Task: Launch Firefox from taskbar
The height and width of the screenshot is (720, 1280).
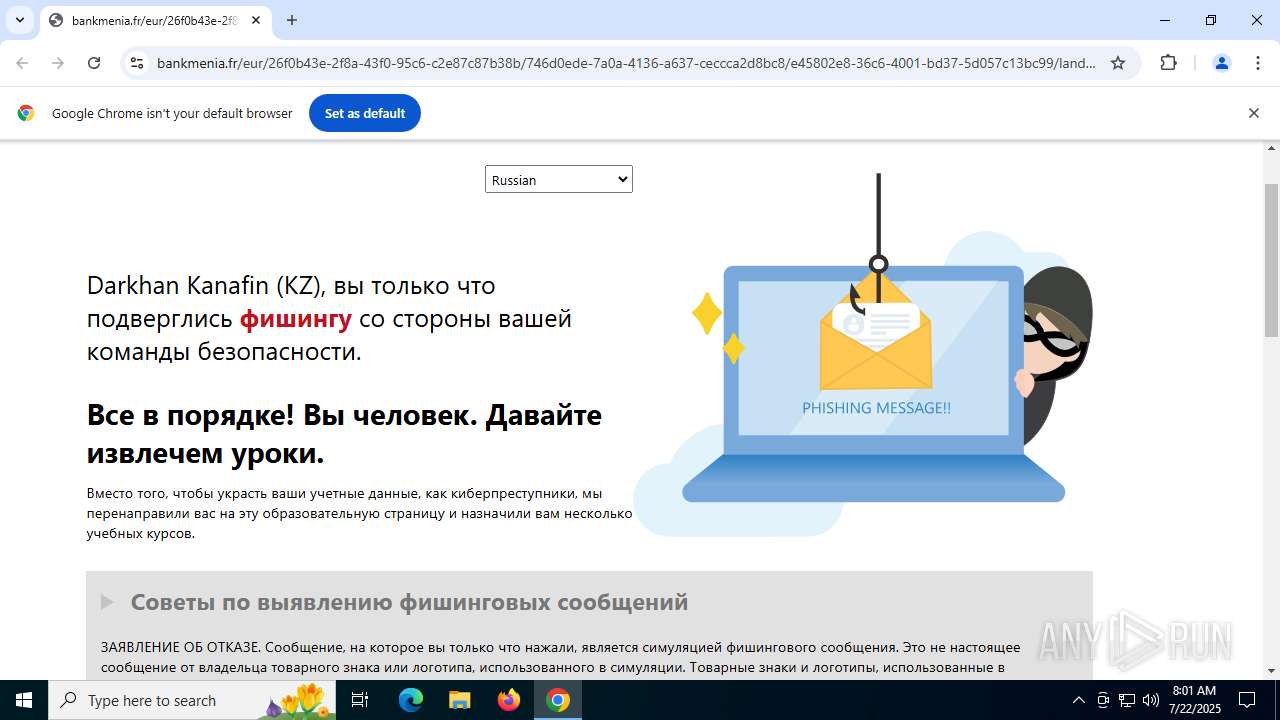Action: 509,700
